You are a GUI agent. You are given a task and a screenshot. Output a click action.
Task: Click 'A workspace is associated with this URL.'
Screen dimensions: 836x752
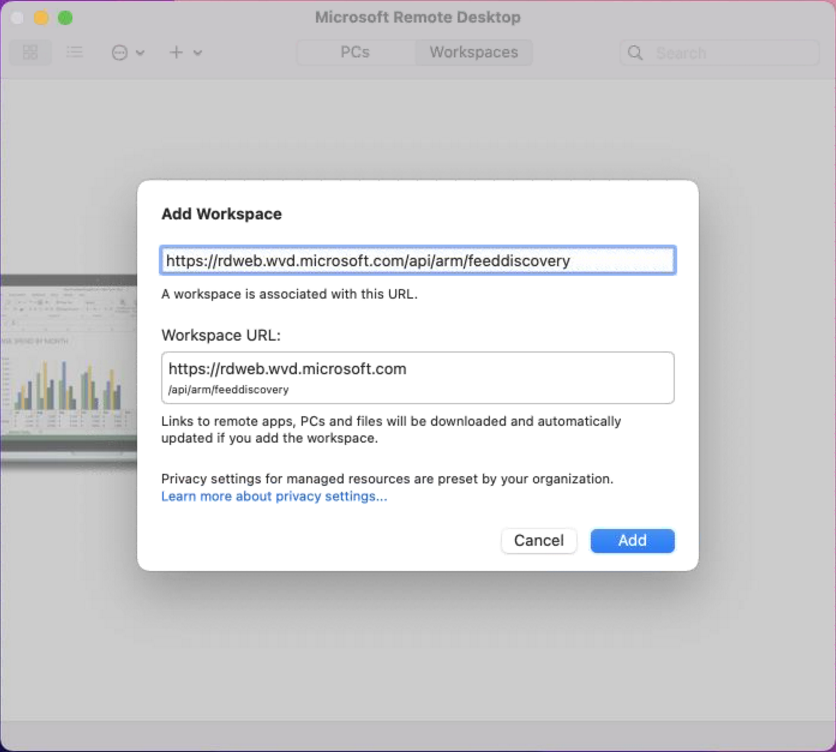tap(289, 294)
